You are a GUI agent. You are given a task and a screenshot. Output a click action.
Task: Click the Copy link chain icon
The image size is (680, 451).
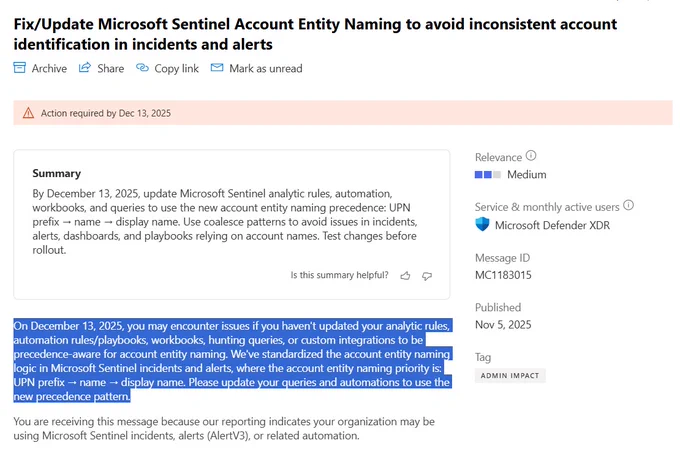click(142, 68)
